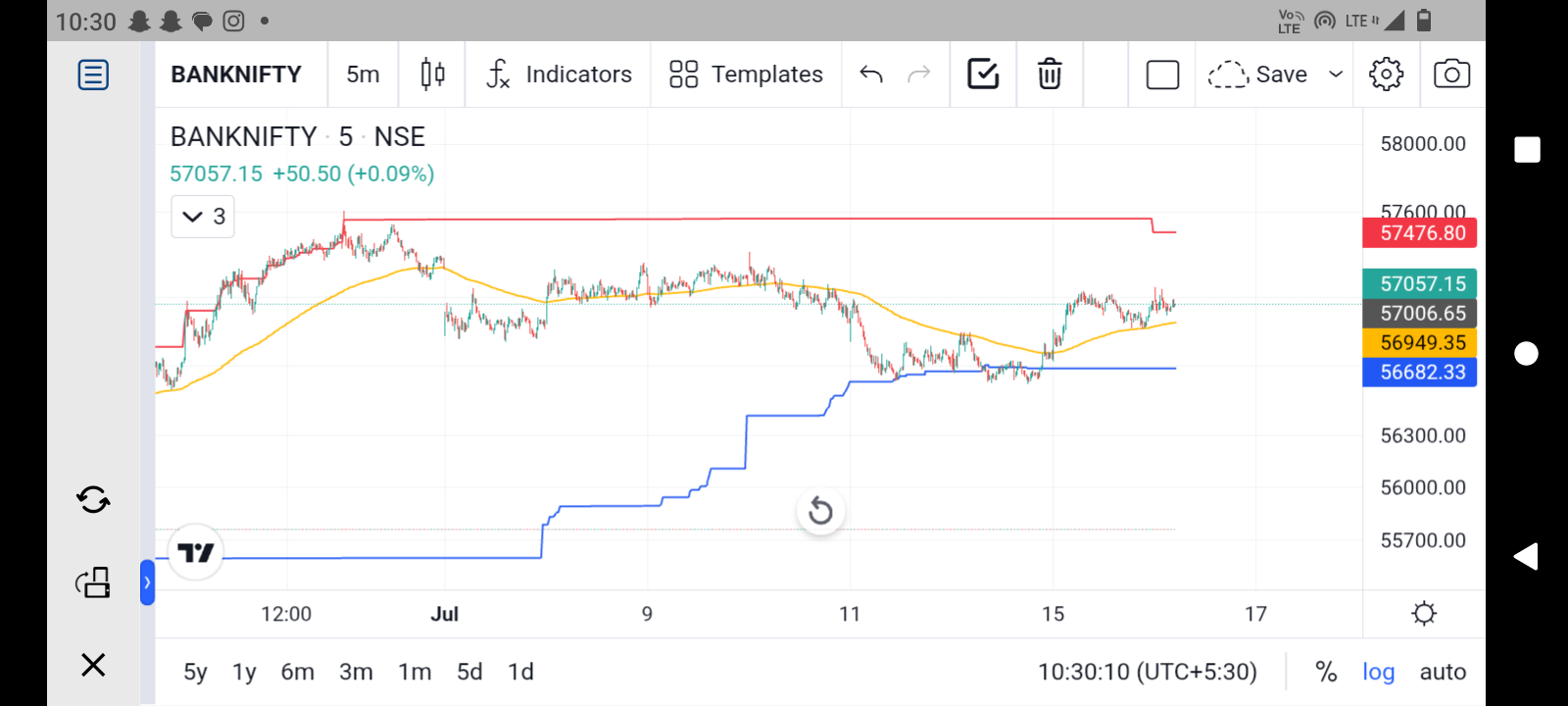Click the checkbox-style select tool icon
The image size is (1568, 706).
click(983, 74)
